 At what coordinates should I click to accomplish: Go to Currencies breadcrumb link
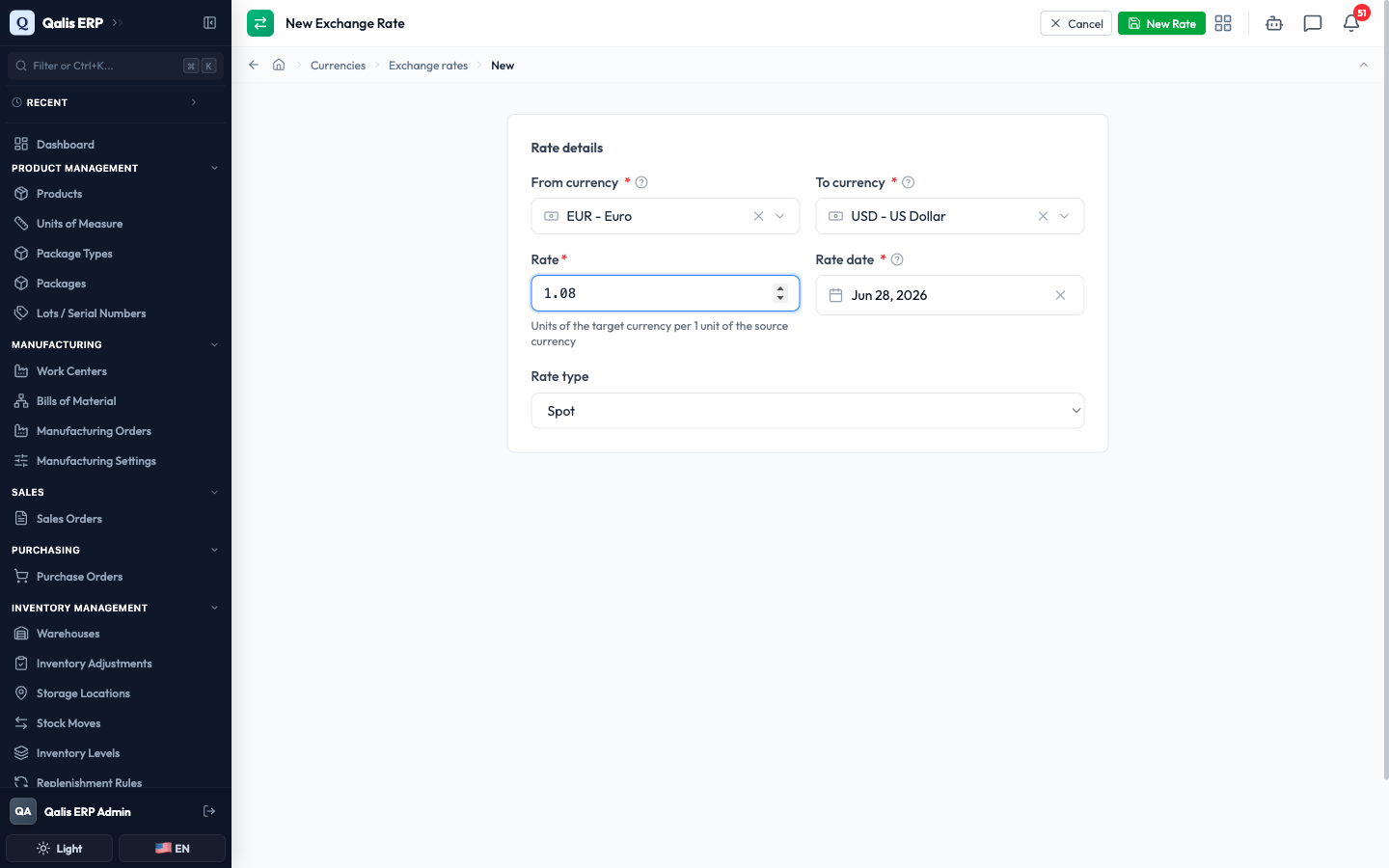pos(338,66)
